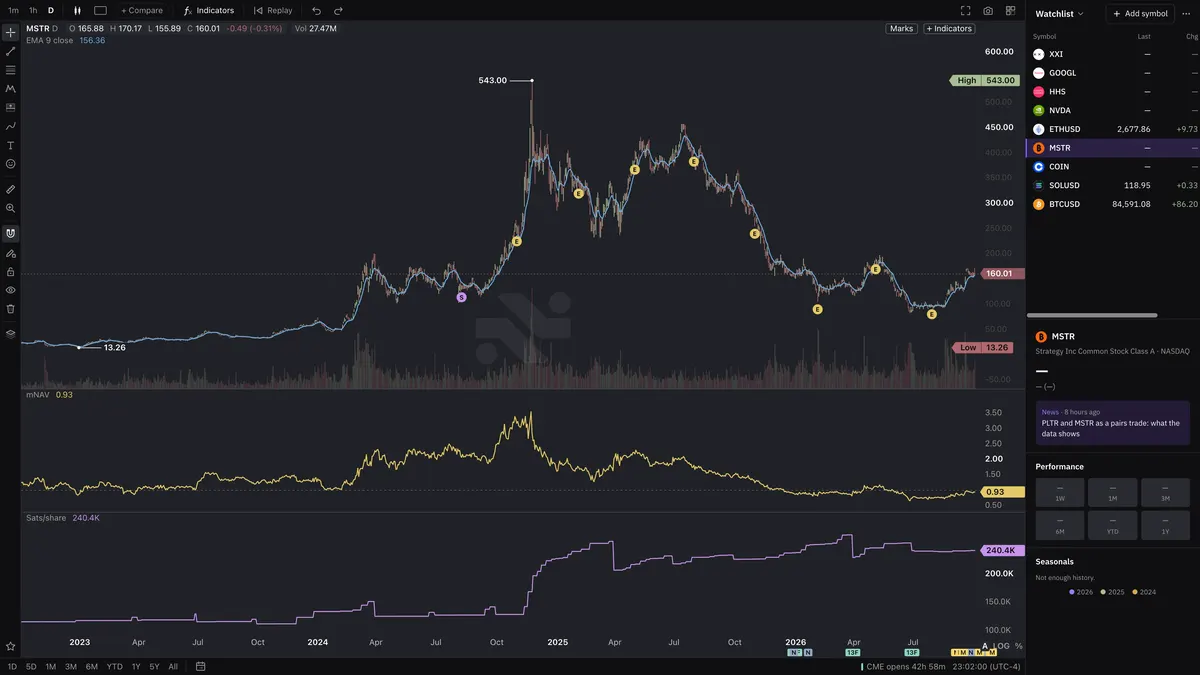Open the candlestick chart type selector
This screenshot has width=1200, height=675.
pos(76,10)
